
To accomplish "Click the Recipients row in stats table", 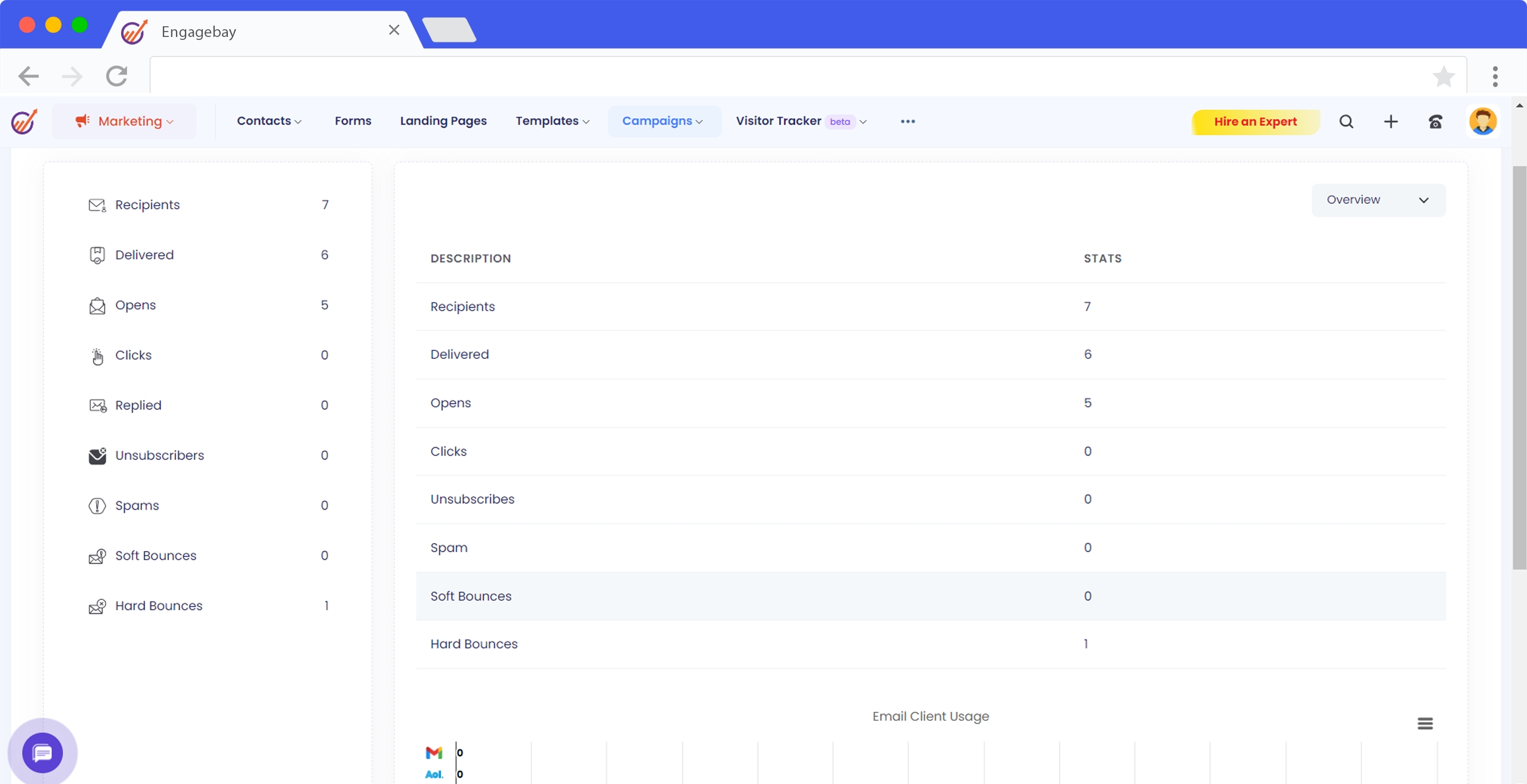I will [931, 306].
